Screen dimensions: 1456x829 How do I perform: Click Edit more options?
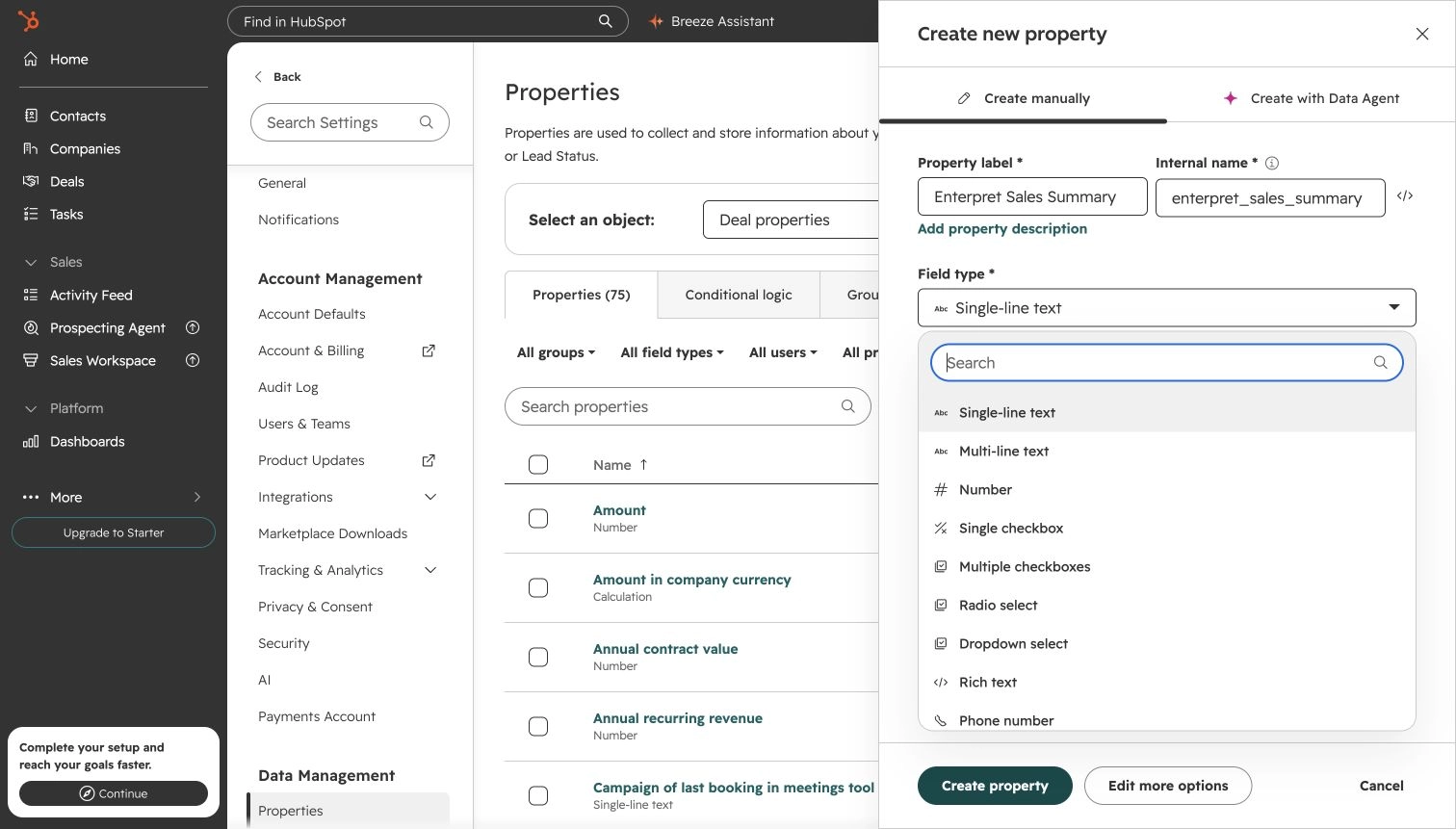(x=1168, y=786)
